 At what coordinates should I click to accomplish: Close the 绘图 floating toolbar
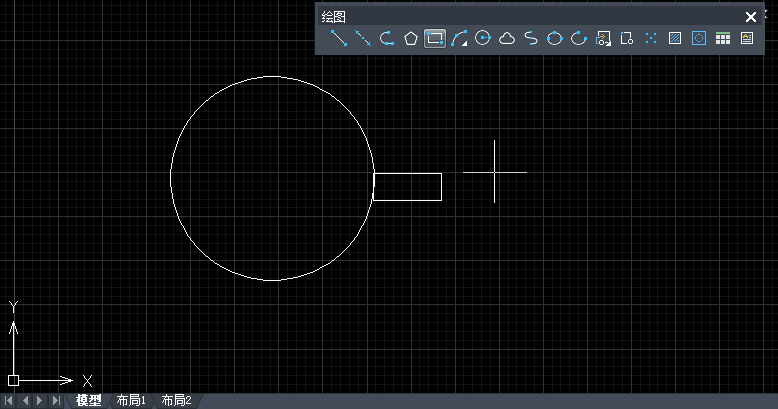click(x=751, y=17)
